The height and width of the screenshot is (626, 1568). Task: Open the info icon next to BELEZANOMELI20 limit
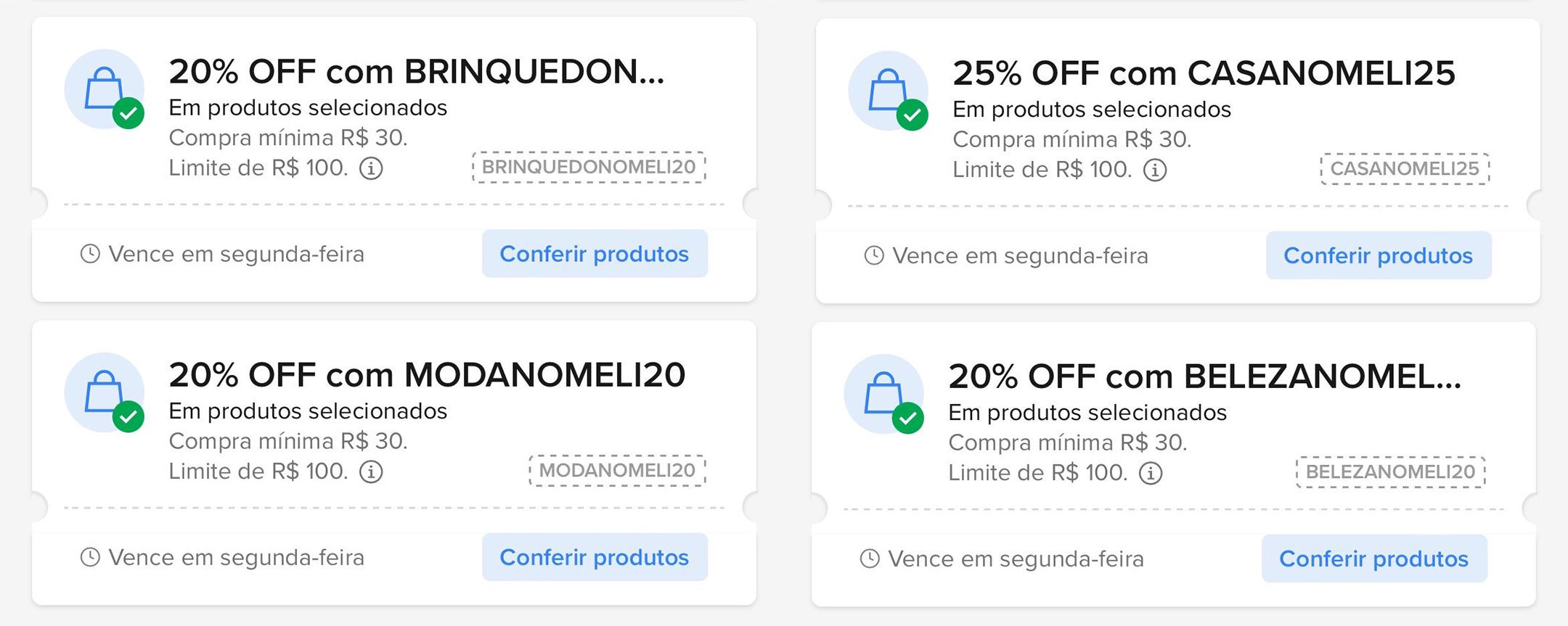[x=1151, y=473]
